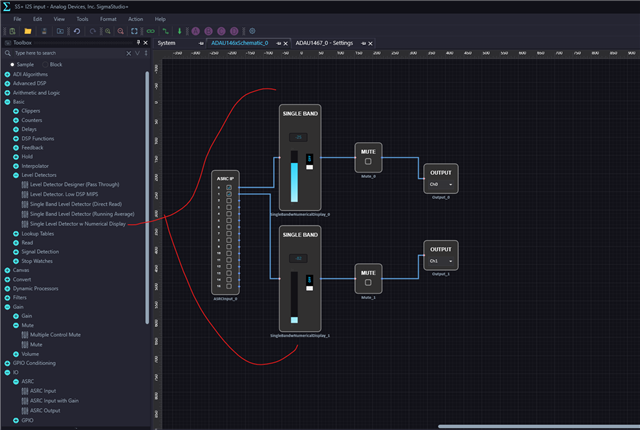Viewport: 640px width, 430px height.
Task: Toggle the Mute_1 checkbox
Action: point(368,283)
